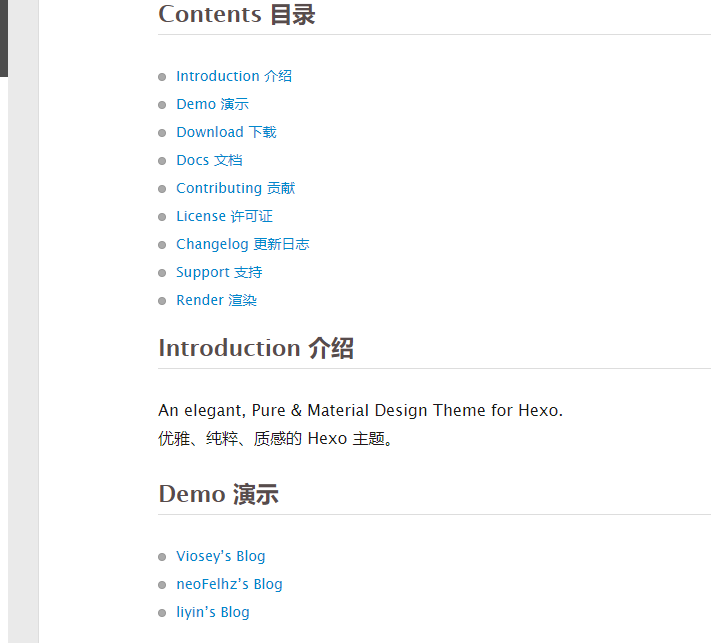The image size is (711, 643).
Task: Click the Demo 演示 section heading
Action: [x=219, y=494]
